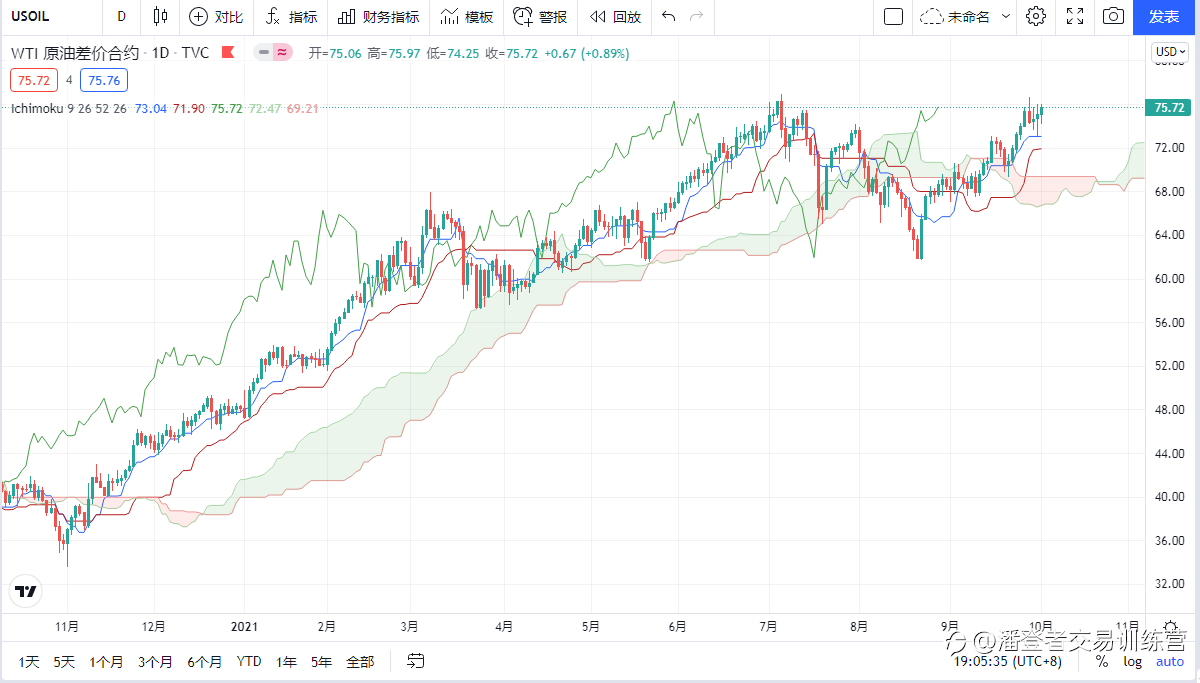Open chart settings gear icon
Image resolution: width=1200 pixels, height=683 pixels.
pos(1036,16)
